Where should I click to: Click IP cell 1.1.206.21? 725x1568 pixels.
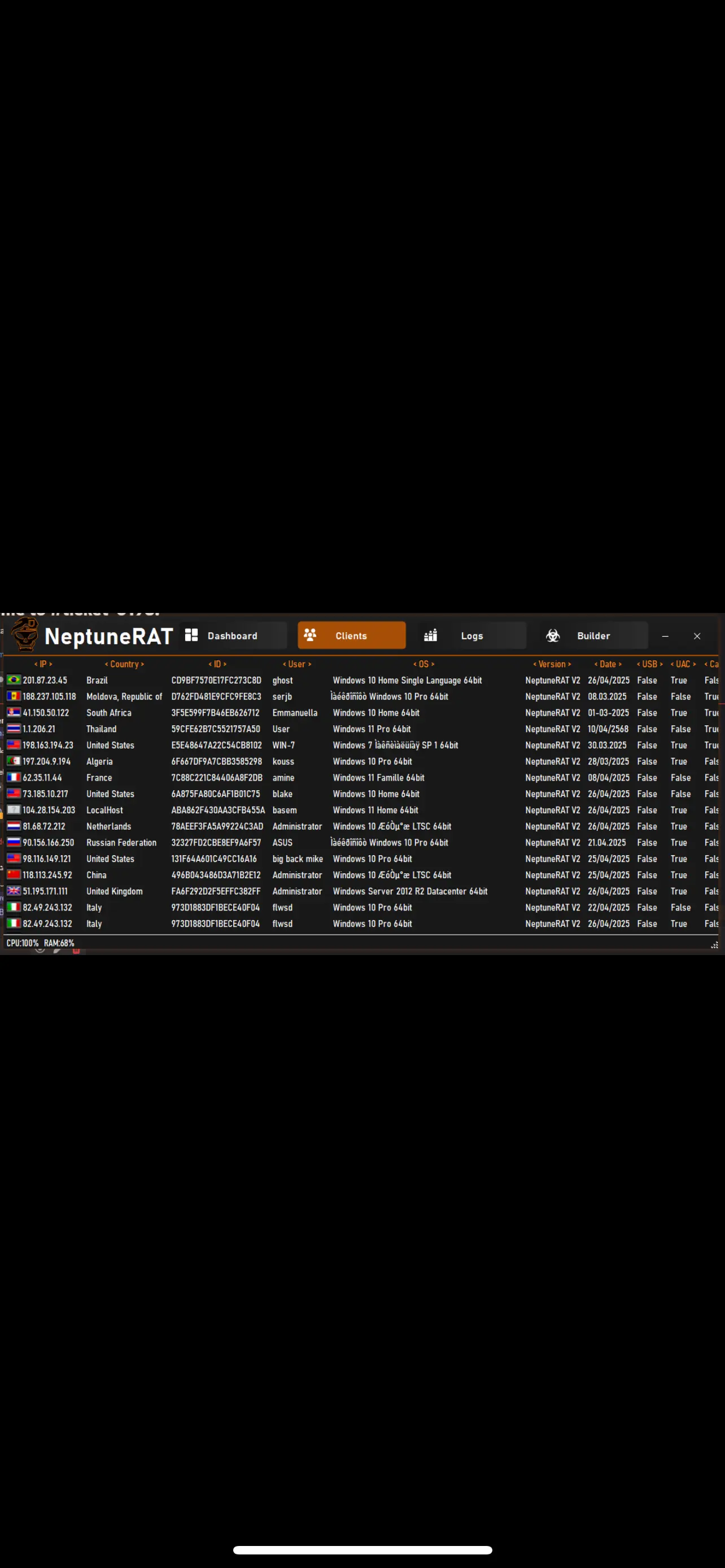(39, 729)
